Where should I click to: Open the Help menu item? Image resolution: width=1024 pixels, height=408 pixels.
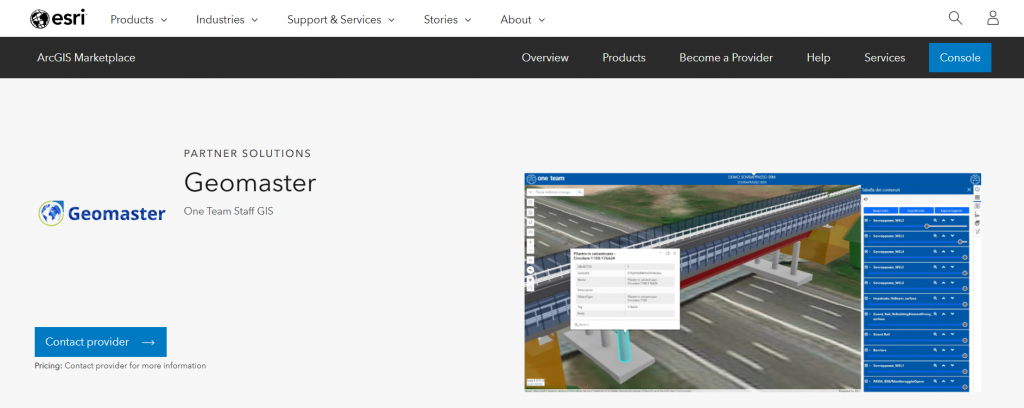[x=818, y=57]
